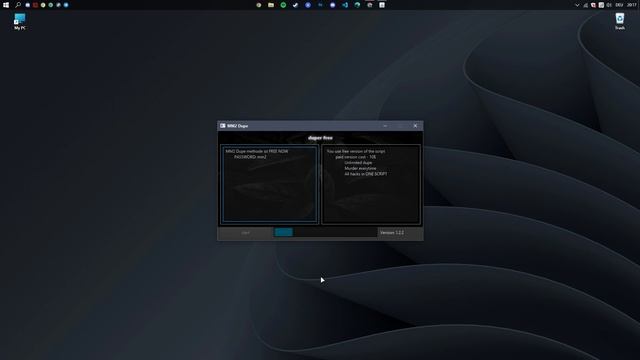Launch Steam from the taskbar
The image size is (640, 360).
[296, 5]
